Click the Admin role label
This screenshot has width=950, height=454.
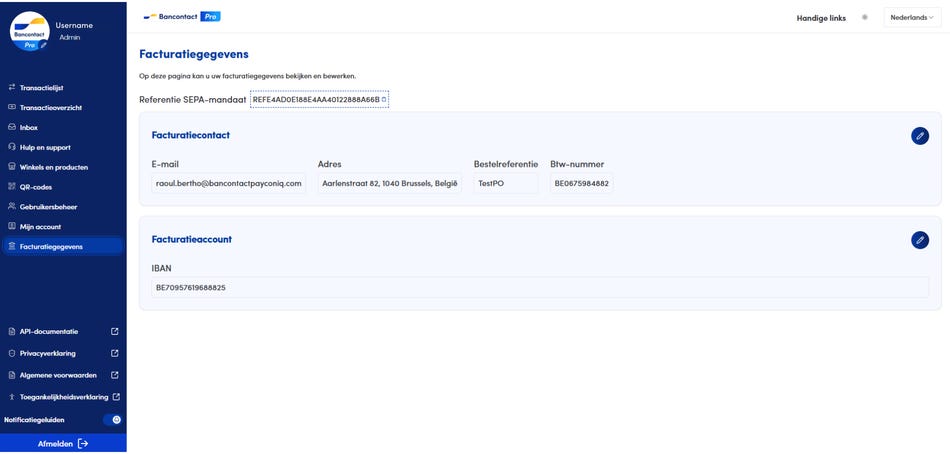(70, 38)
